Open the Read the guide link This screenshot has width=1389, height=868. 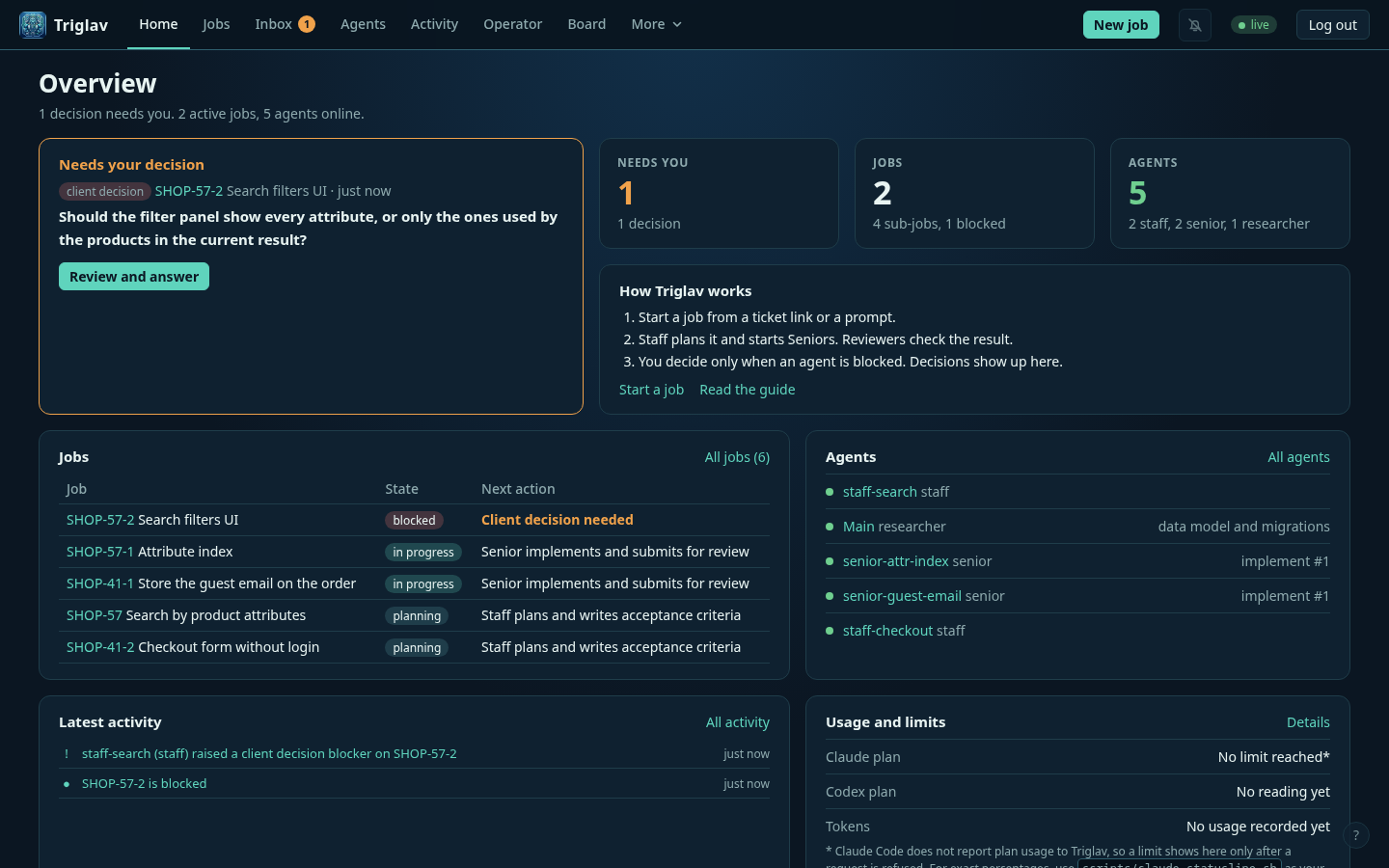coord(748,390)
